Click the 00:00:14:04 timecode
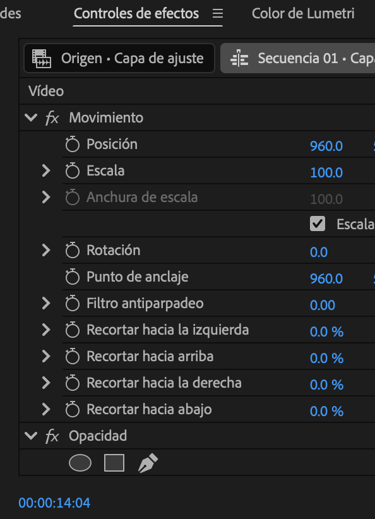 pos(54,503)
